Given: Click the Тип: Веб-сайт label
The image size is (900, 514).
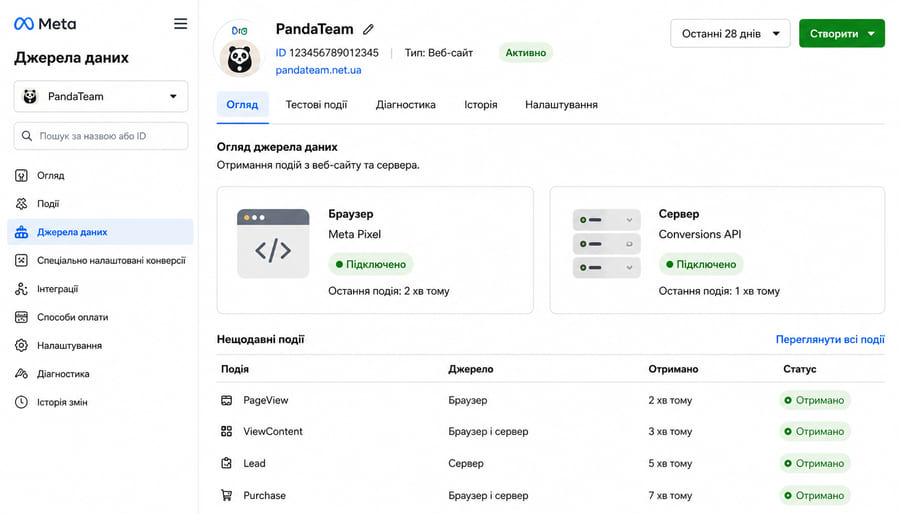Looking at the screenshot, I should click(x=439, y=53).
